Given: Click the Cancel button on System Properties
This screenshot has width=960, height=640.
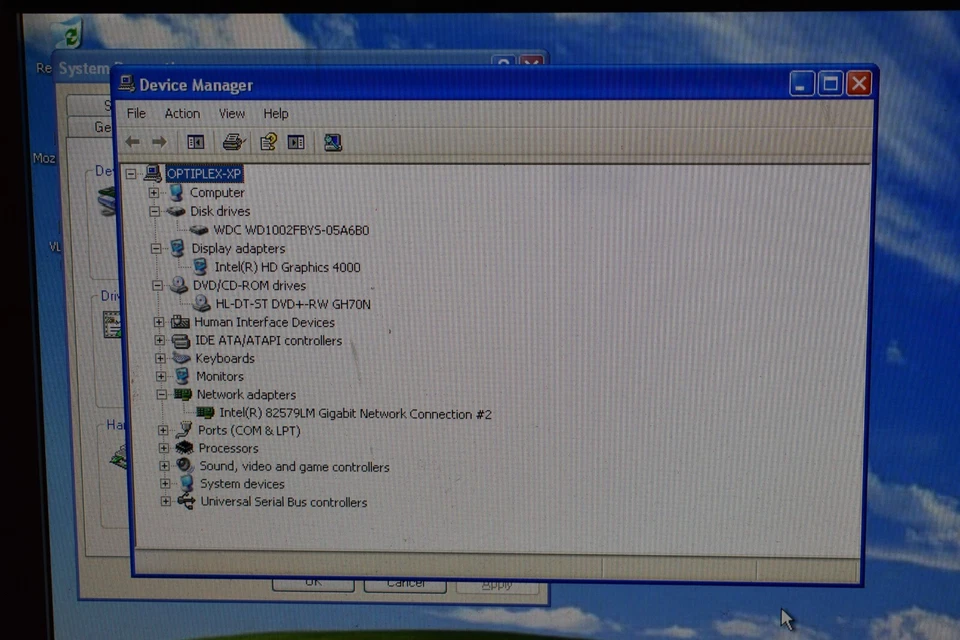Looking at the screenshot, I should pos(405,583).
